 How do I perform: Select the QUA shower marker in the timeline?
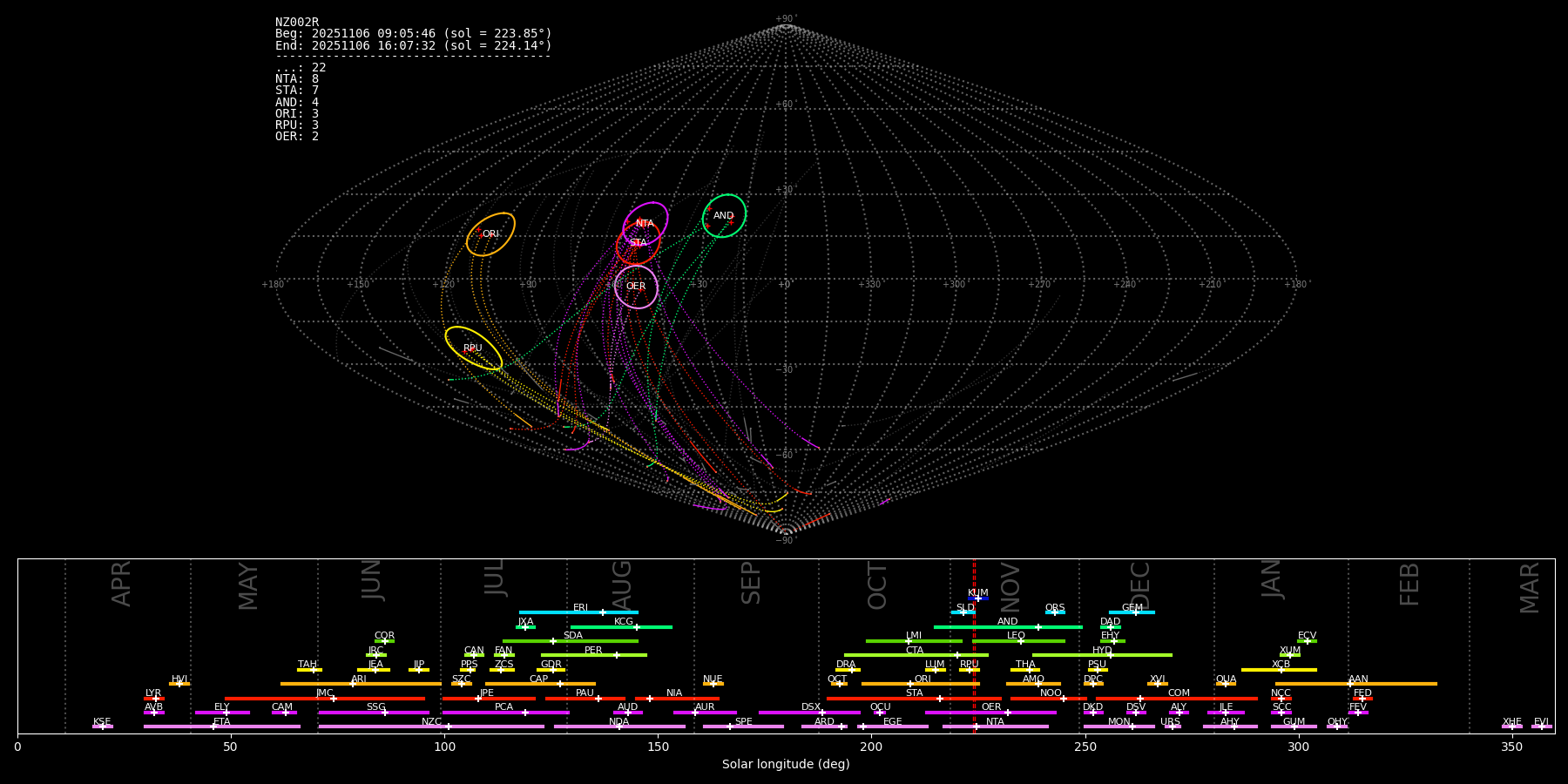point(1226,684)
